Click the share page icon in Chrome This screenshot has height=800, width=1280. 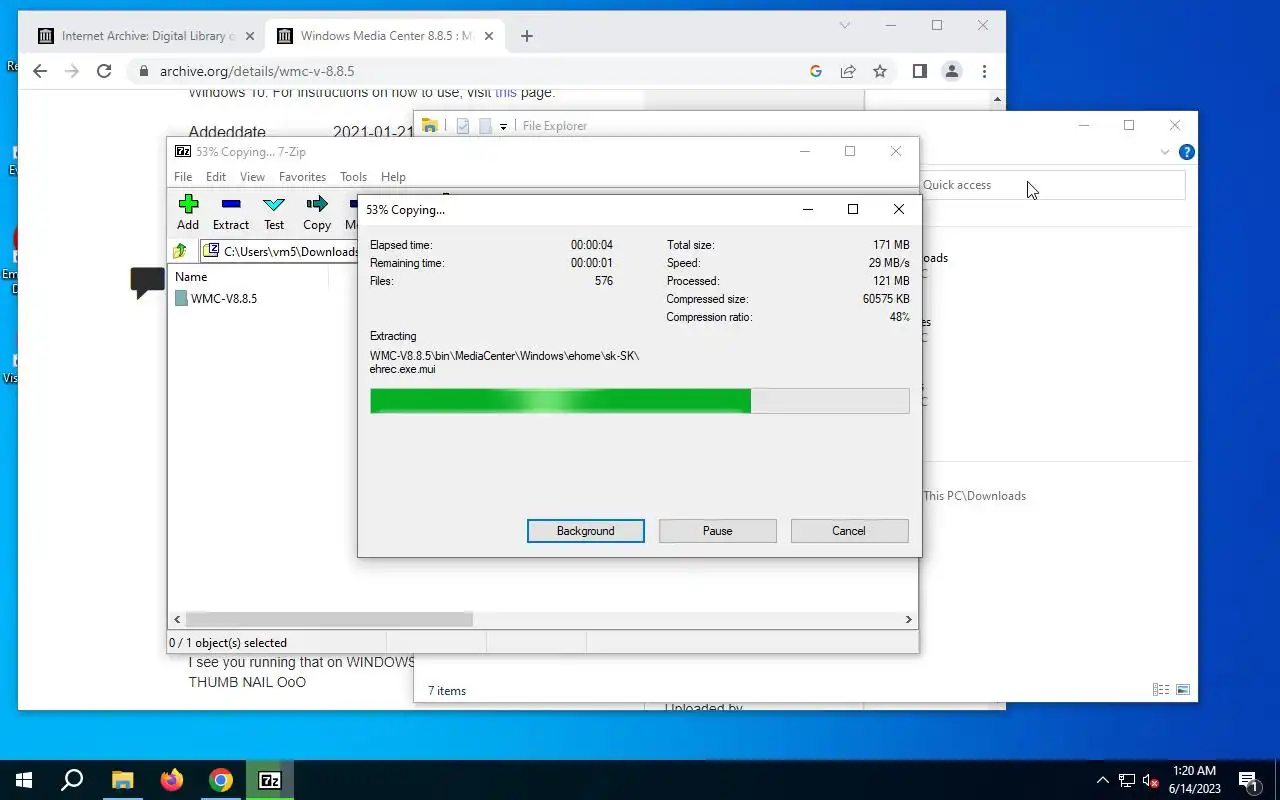click(848, 71)
